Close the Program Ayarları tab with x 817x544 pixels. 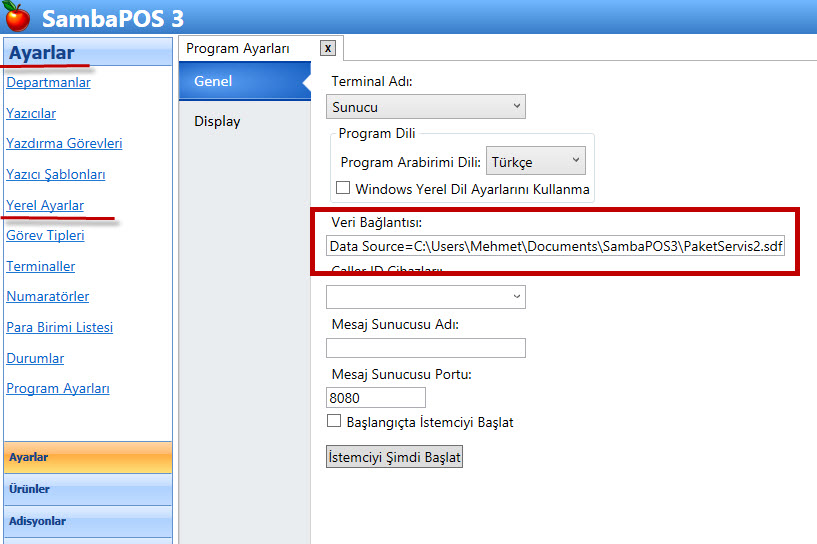[328, 48]
